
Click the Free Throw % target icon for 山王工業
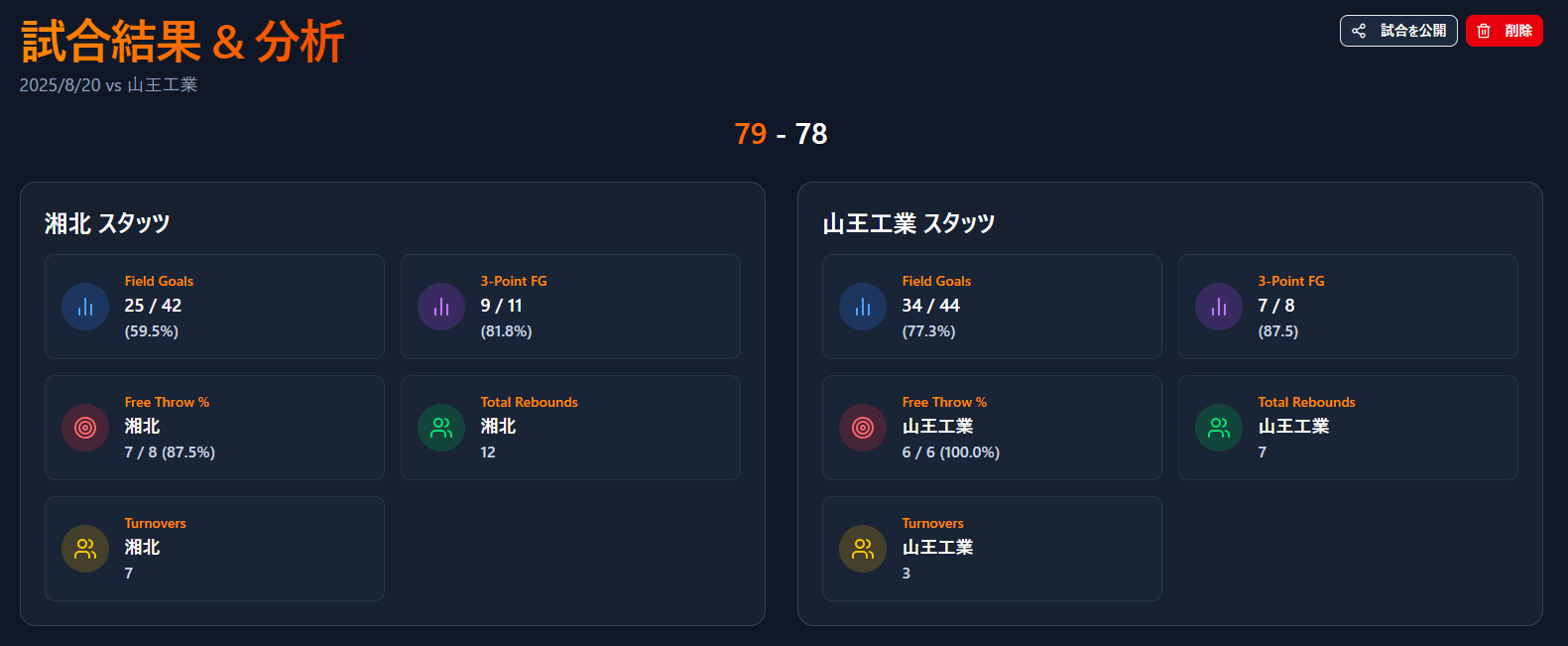click(863, 428)
